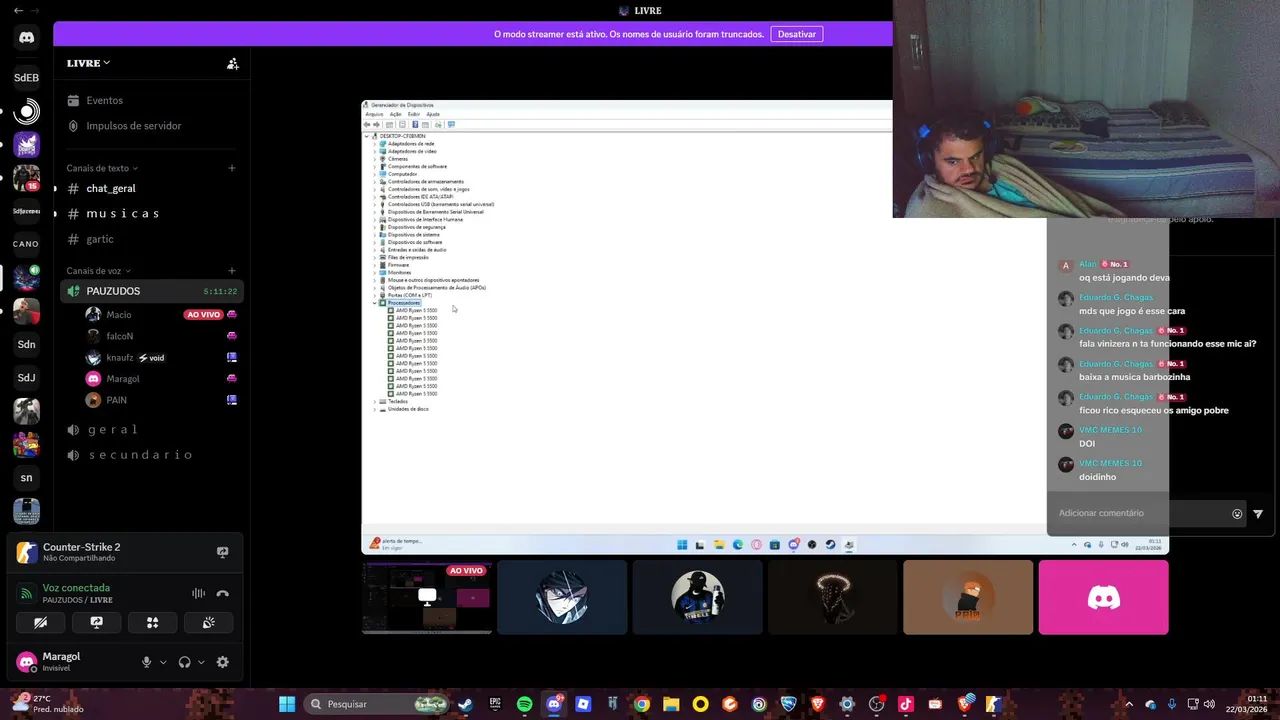Viewport: 1280px width, 720px height.
Task: Open the SdEB server in sidebar
Action: pyautogui.click(x=27, y=77)
